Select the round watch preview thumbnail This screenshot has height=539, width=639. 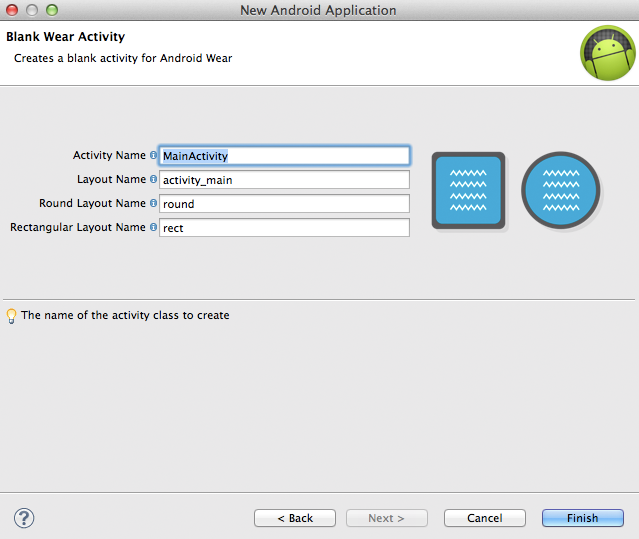click(x=561, y=190)
